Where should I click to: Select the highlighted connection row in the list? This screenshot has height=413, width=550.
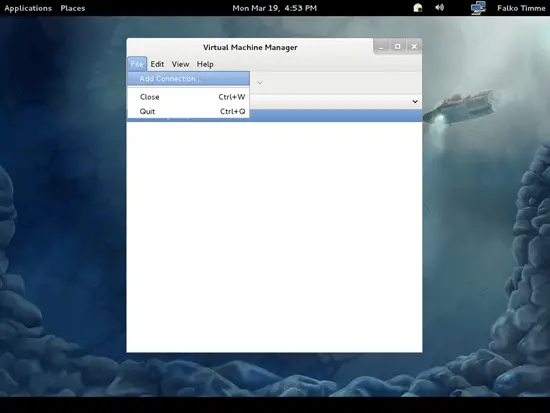click(x=336, y=116)
